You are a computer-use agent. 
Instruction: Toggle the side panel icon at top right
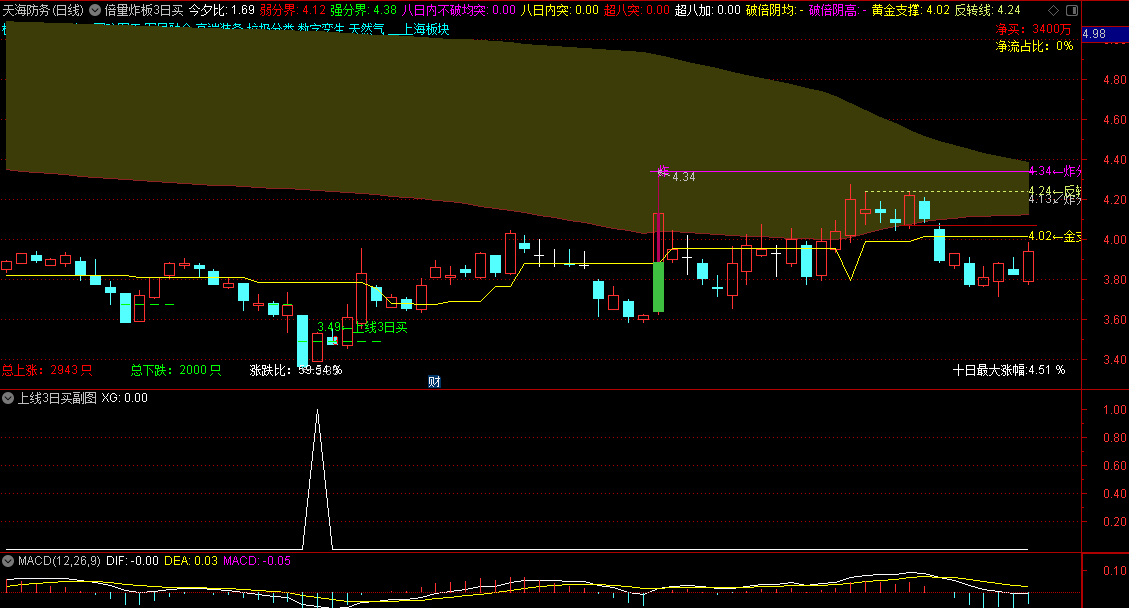tap(1071, 10)
